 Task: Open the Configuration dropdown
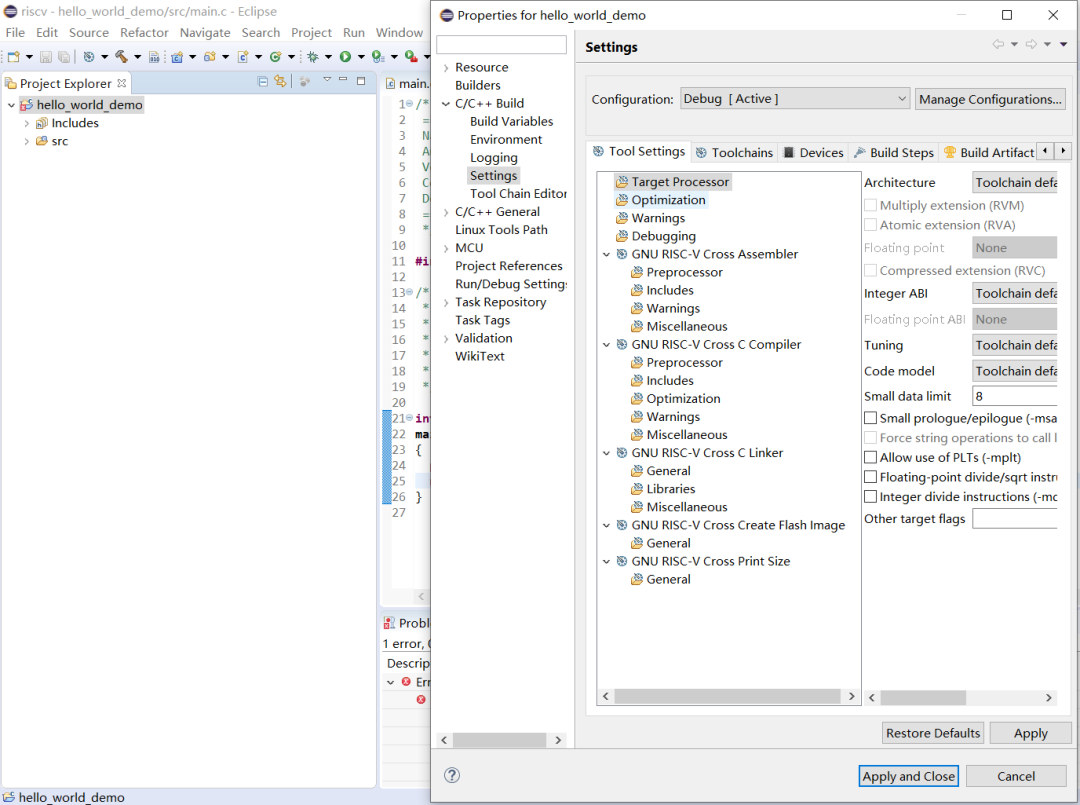795,99
